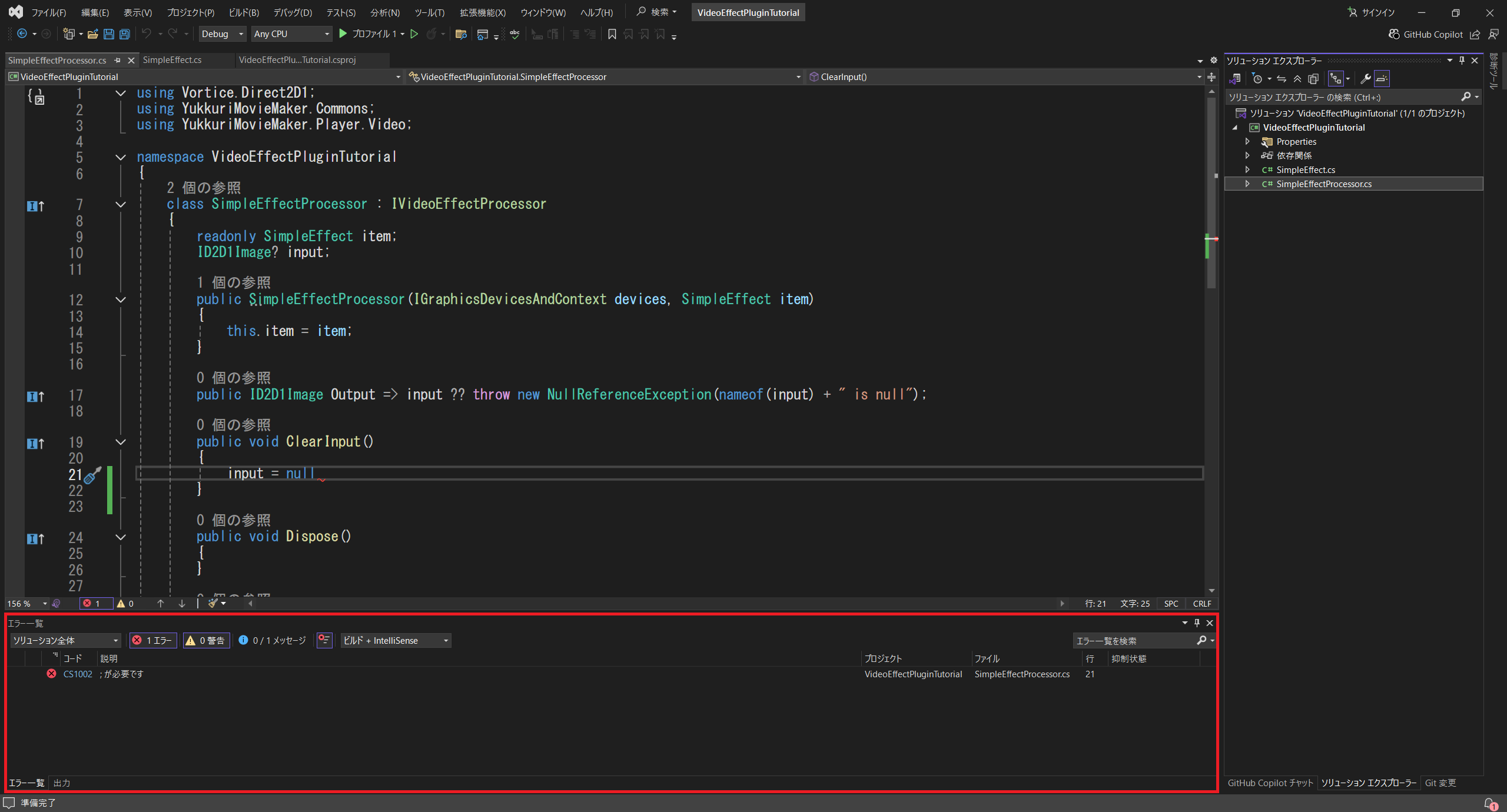Toggle the 0 / 1 メッセージ filter button

point(273,640)
